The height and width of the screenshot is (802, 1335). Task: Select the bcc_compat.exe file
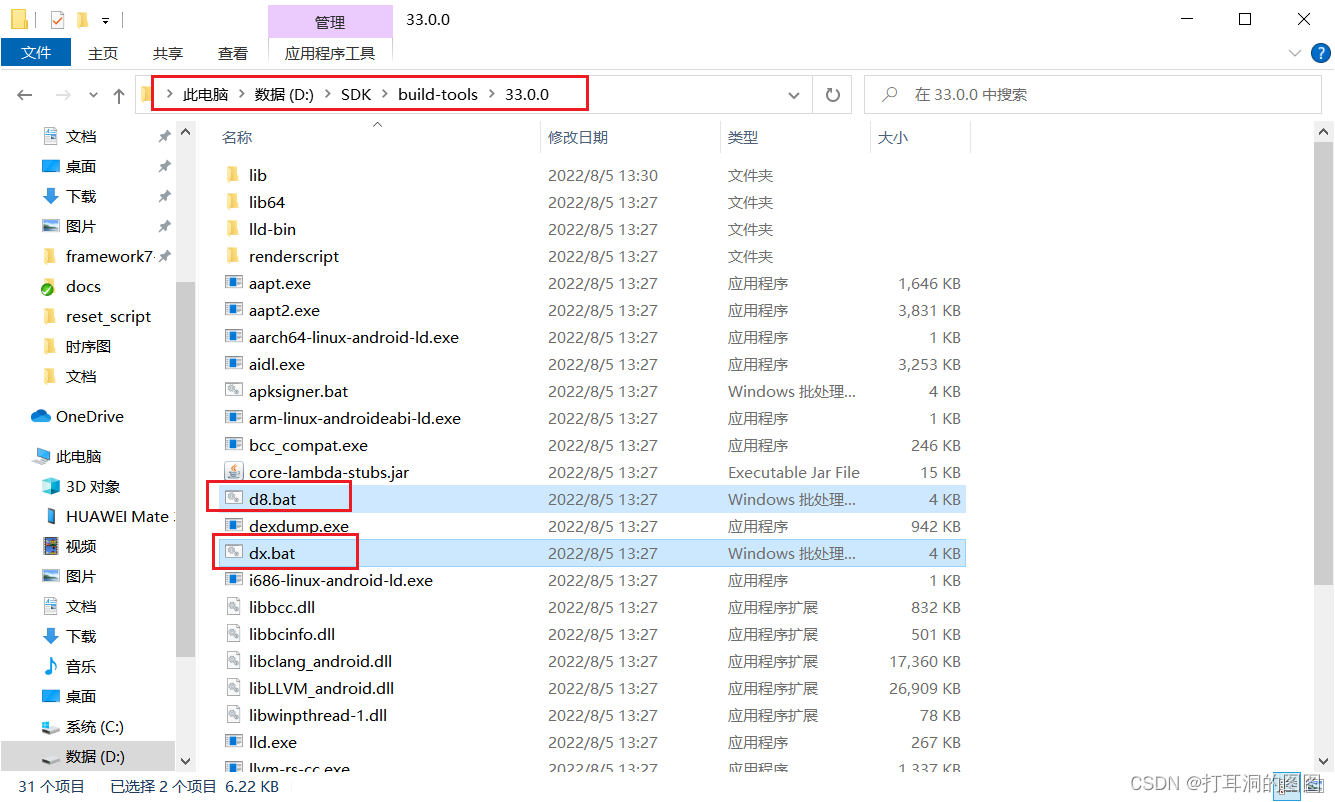tap(308, 445)
